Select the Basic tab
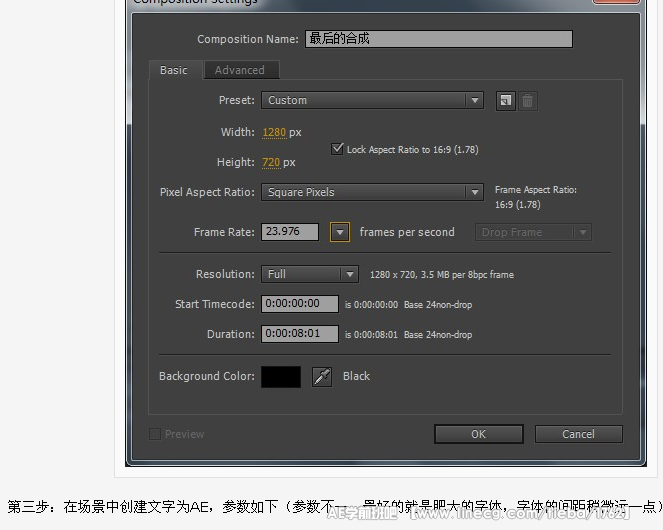663x530 pixels. point(174,70)
